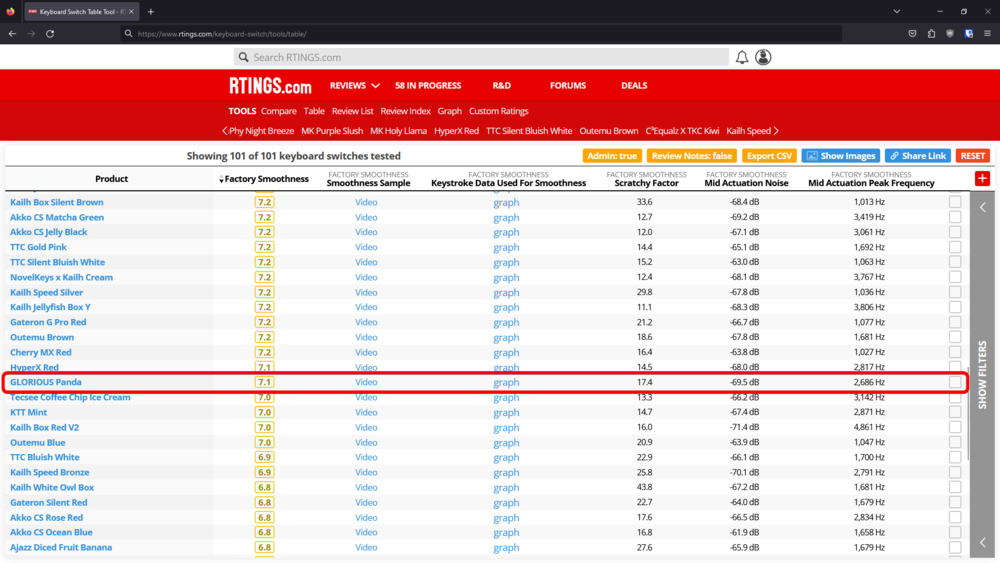Click the red plus add column button
This screenshot has height=563, width=1000.
(x=982, y=178)
